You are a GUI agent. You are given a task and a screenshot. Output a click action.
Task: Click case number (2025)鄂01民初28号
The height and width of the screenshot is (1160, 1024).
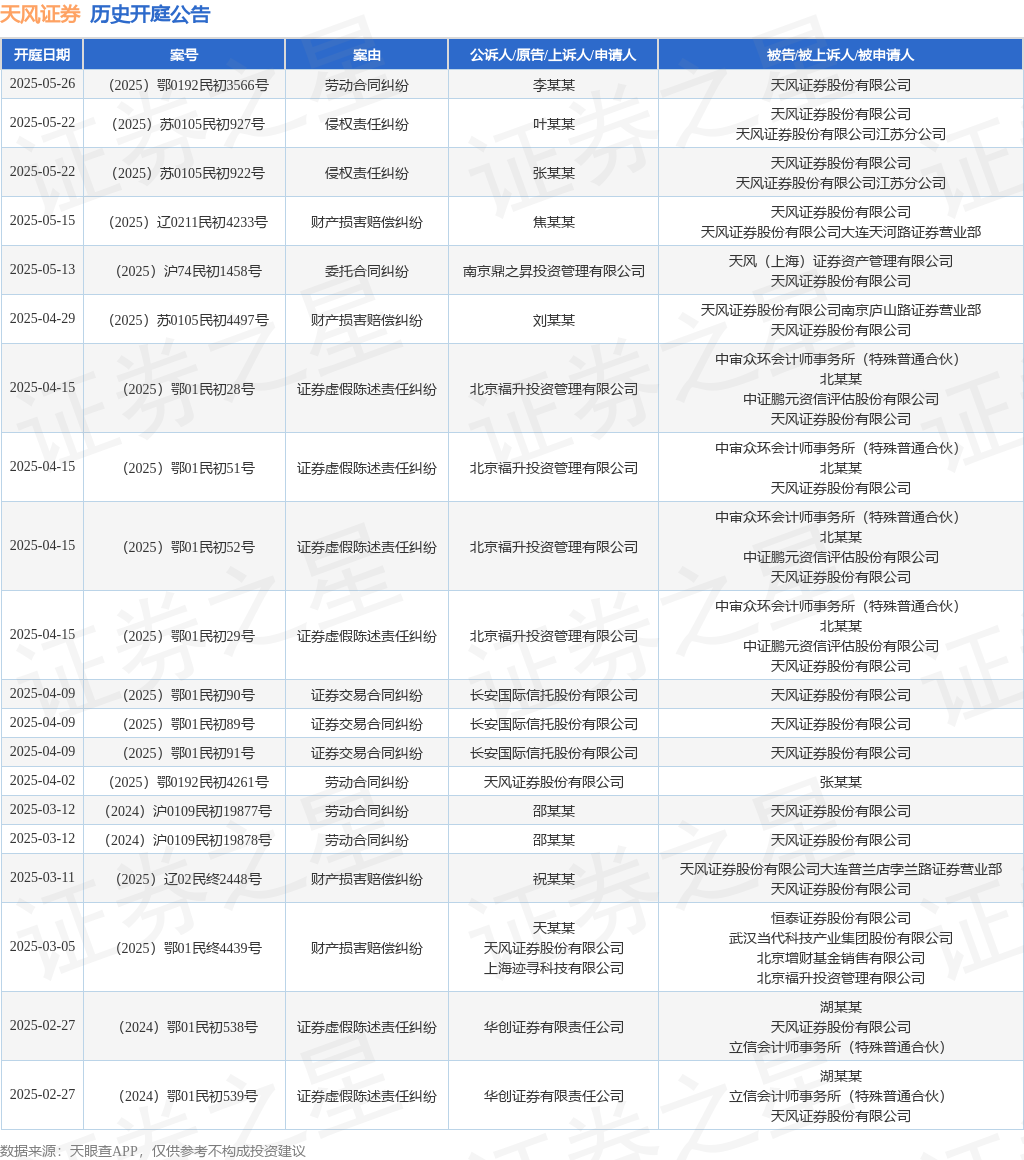(x=188, y=389)
